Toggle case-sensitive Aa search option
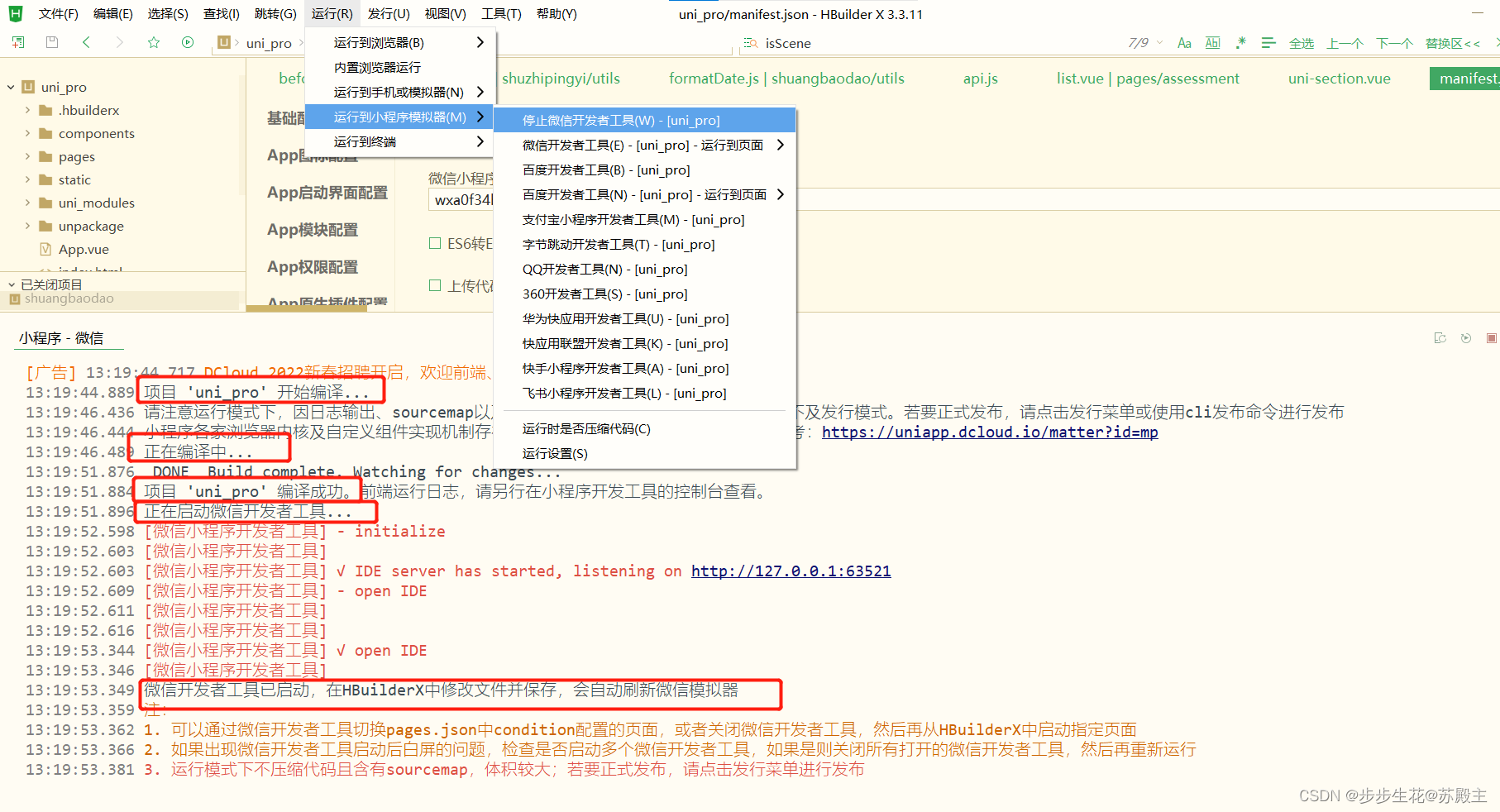The image size is (1500, 812). [x=1184, y=43]
